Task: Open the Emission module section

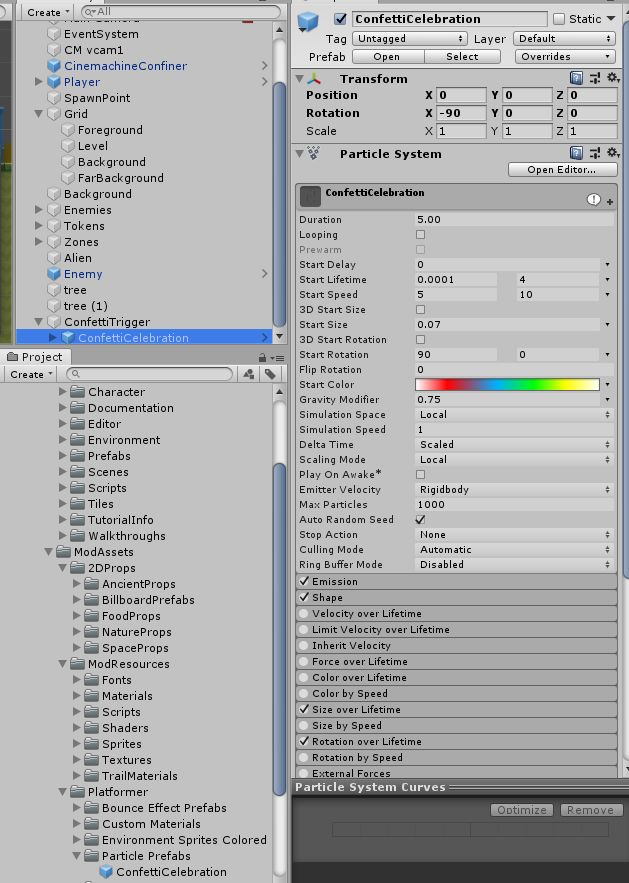Action: tap(335, 581)
